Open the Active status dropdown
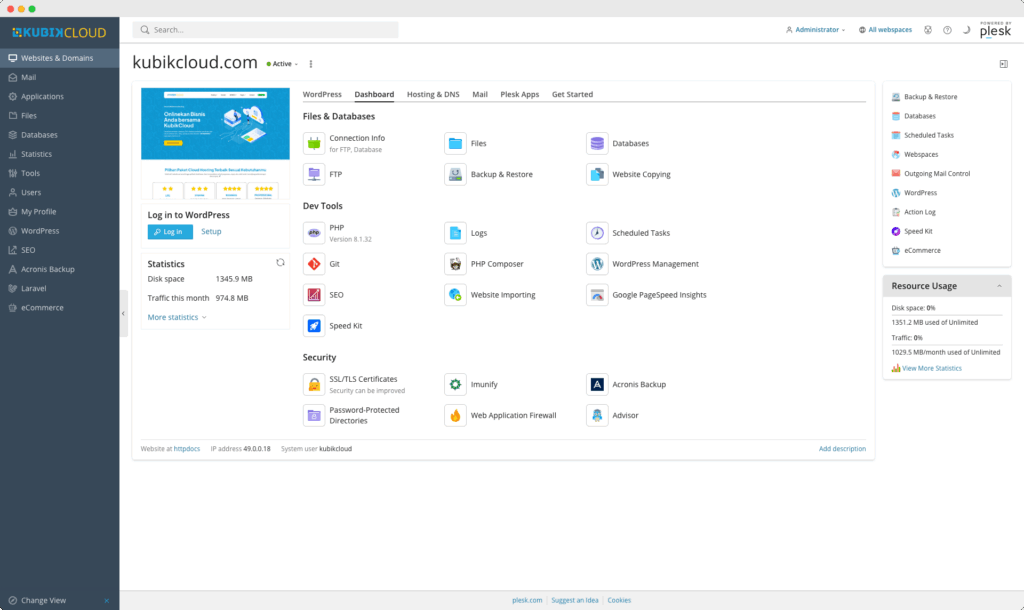 [282, 64]
